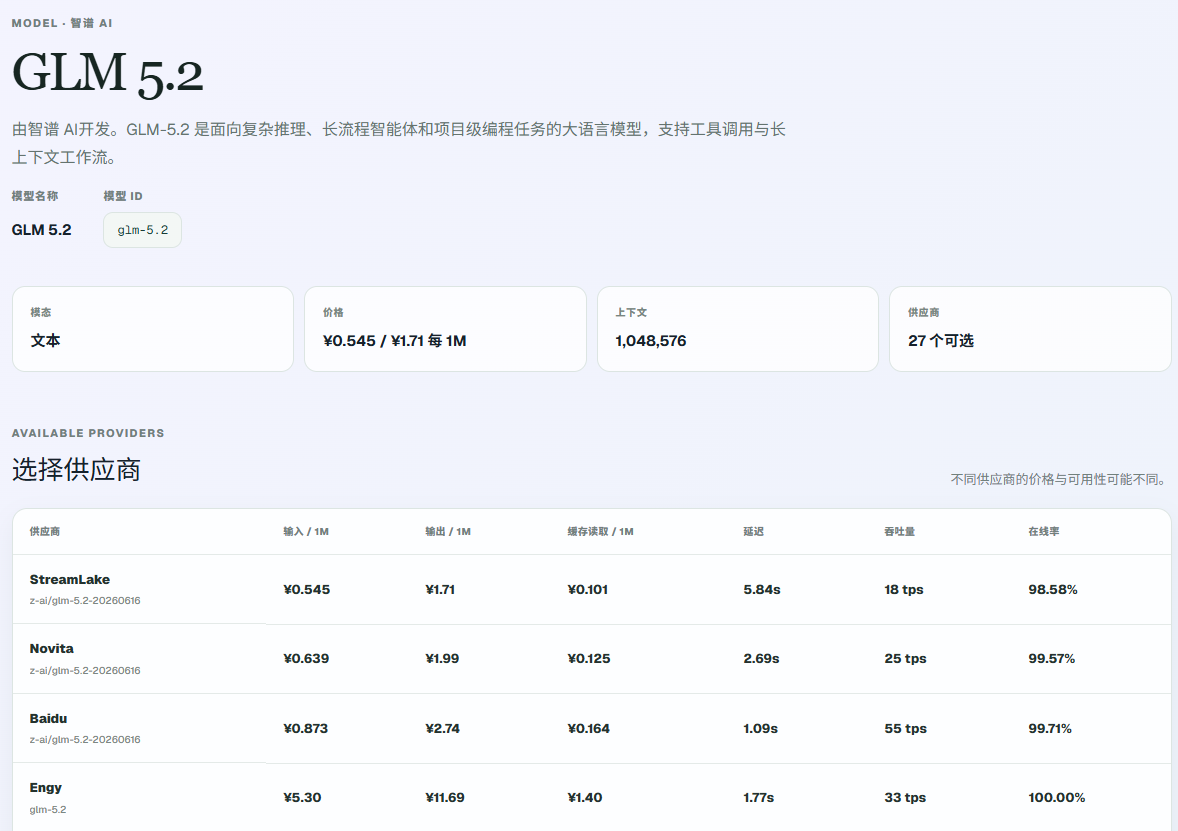
Task: Click Baidu uptime 99.71%
Action: pos(1050,729)
